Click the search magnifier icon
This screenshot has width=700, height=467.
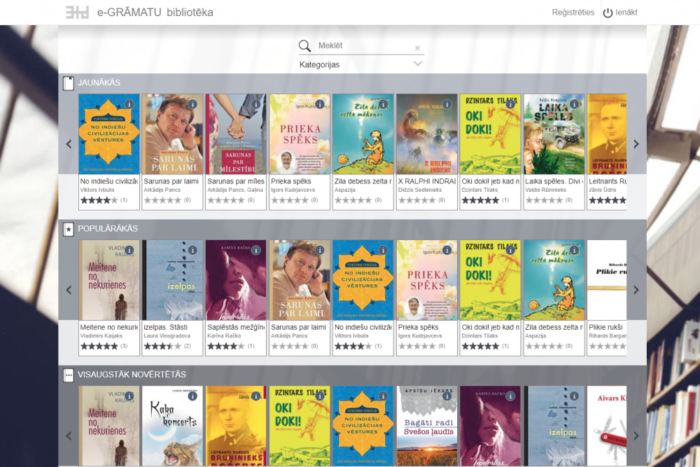304,46
